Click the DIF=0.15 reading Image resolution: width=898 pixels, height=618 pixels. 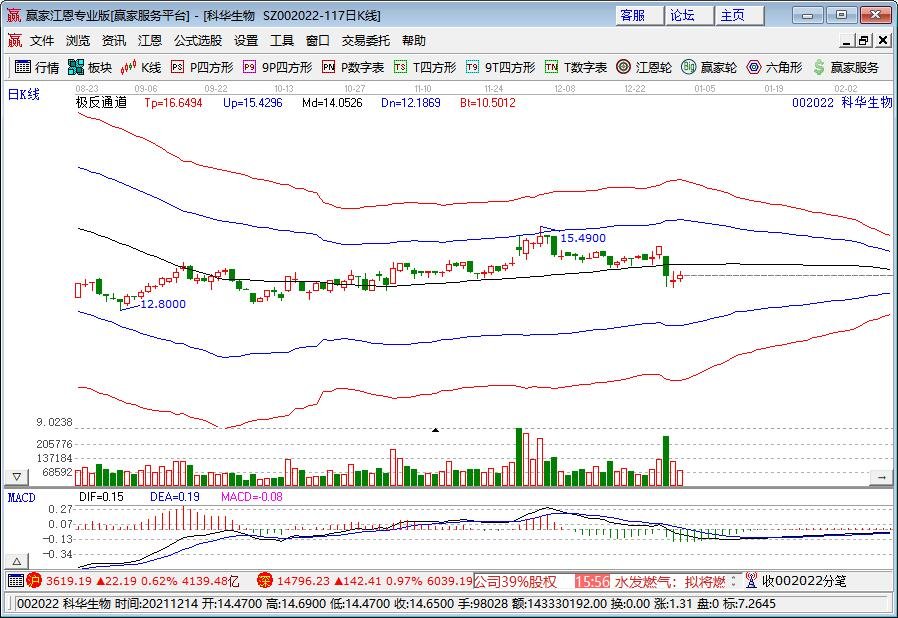point(101,497)
